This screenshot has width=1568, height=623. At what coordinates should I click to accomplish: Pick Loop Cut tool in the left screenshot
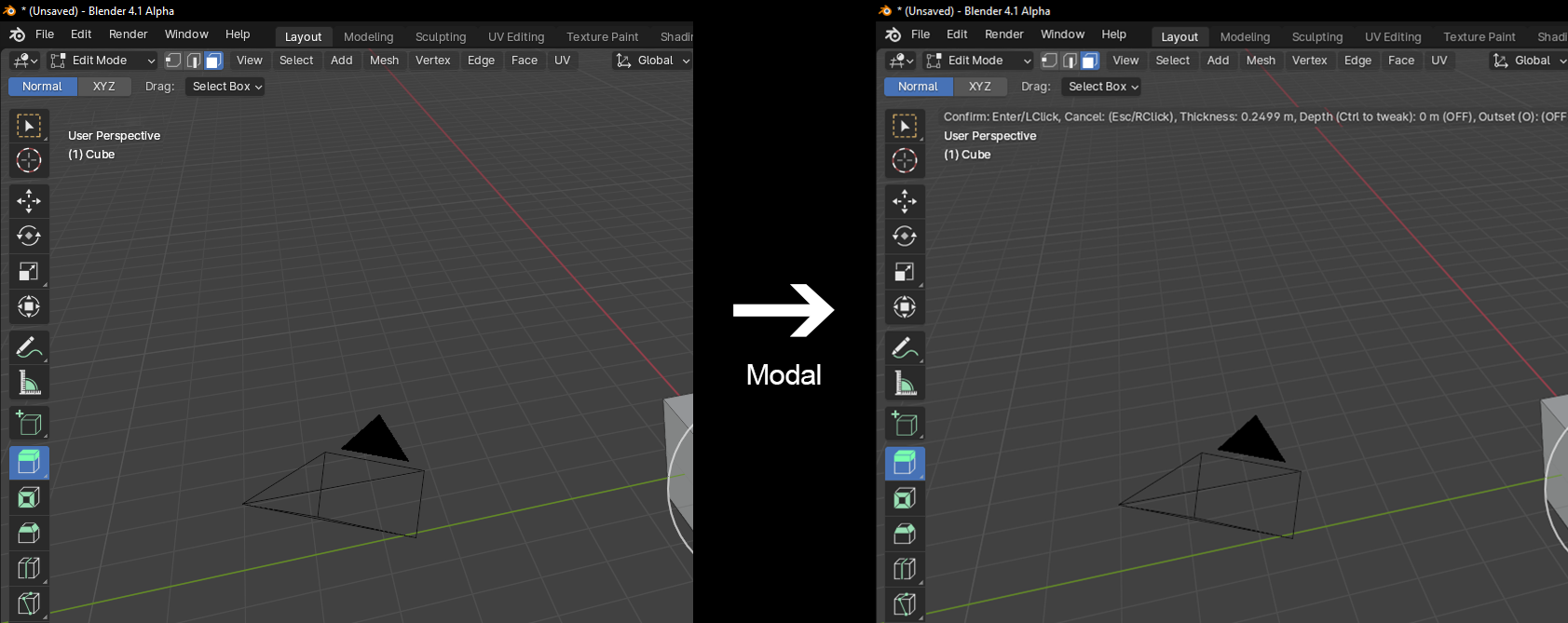[29, 569]
